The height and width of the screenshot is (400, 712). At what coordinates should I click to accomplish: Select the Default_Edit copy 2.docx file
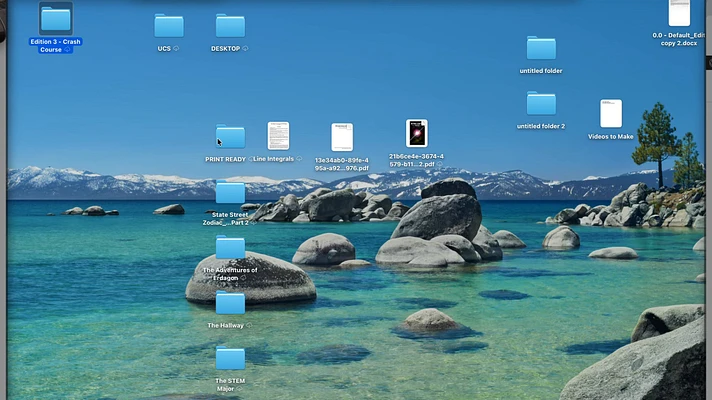tap(679, 12)
